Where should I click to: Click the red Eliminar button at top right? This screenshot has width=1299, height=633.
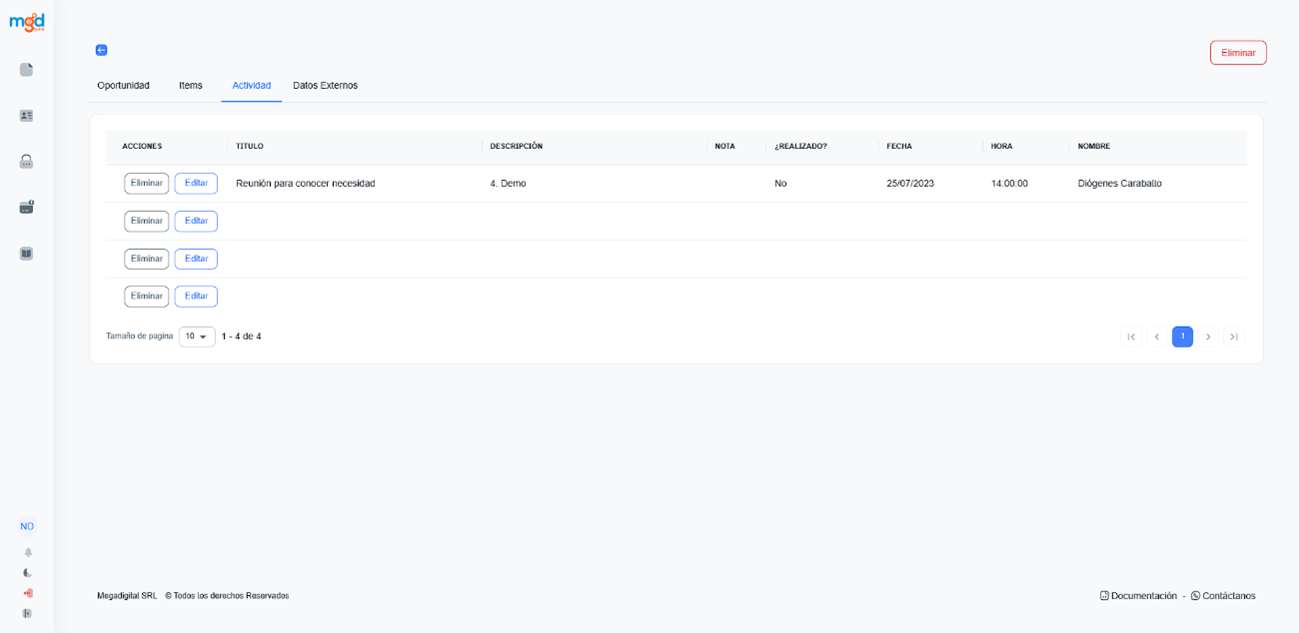1238,53
